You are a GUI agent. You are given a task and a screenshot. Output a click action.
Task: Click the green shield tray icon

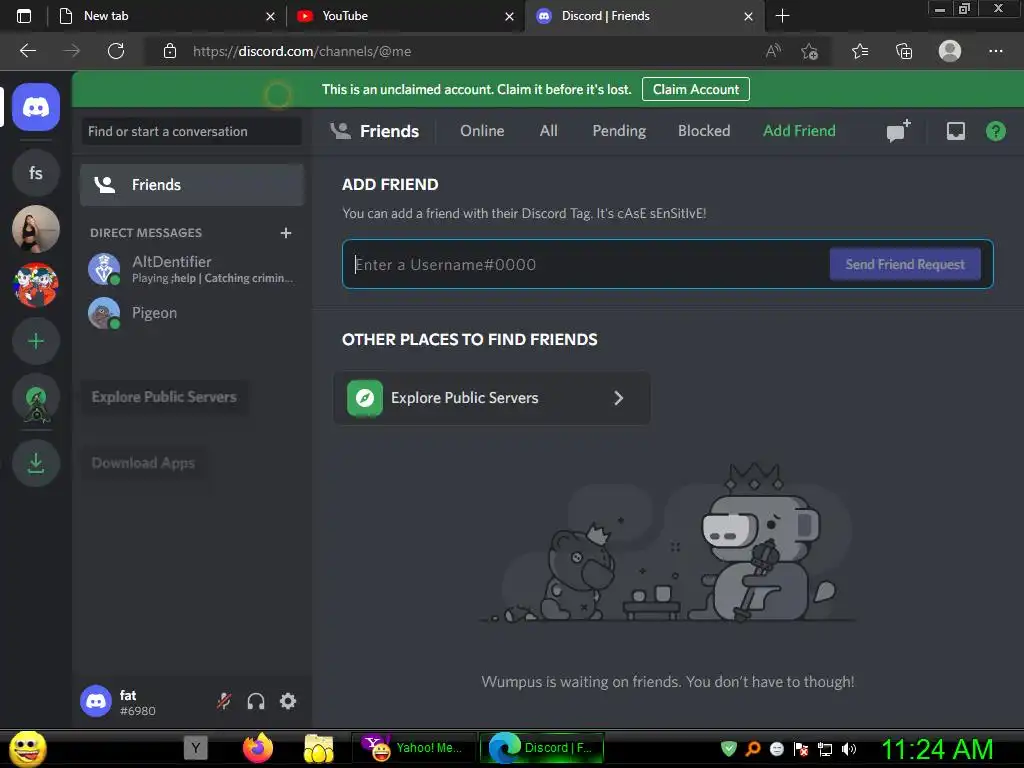[729, 749]
